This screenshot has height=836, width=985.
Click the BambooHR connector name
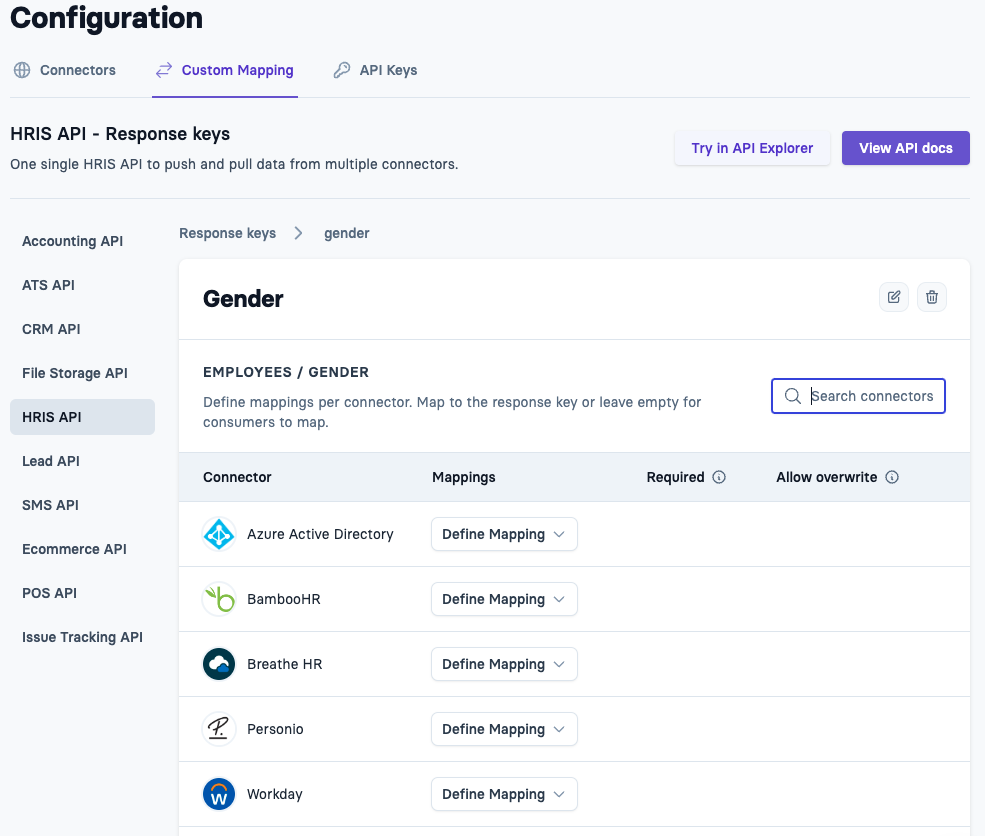(x=283, y=599)
